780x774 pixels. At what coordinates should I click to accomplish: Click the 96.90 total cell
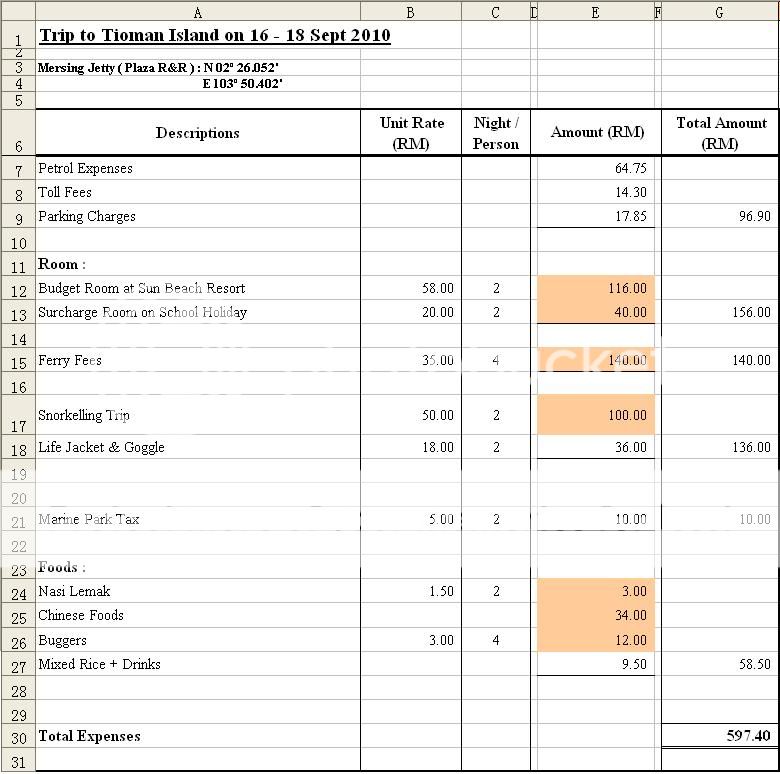click(720, 216)
